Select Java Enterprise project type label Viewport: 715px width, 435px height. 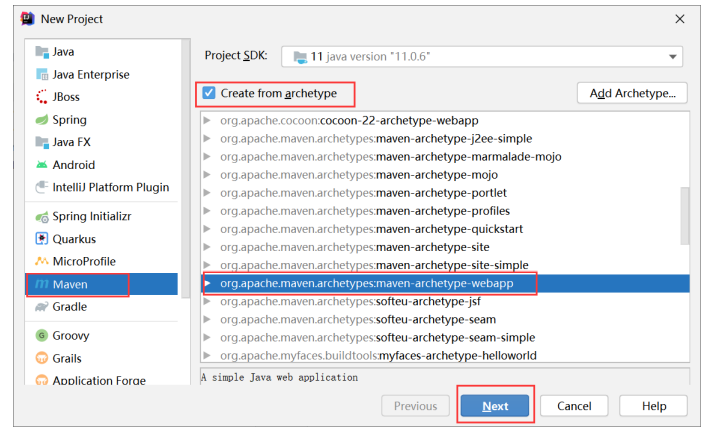tap(91, 74)
